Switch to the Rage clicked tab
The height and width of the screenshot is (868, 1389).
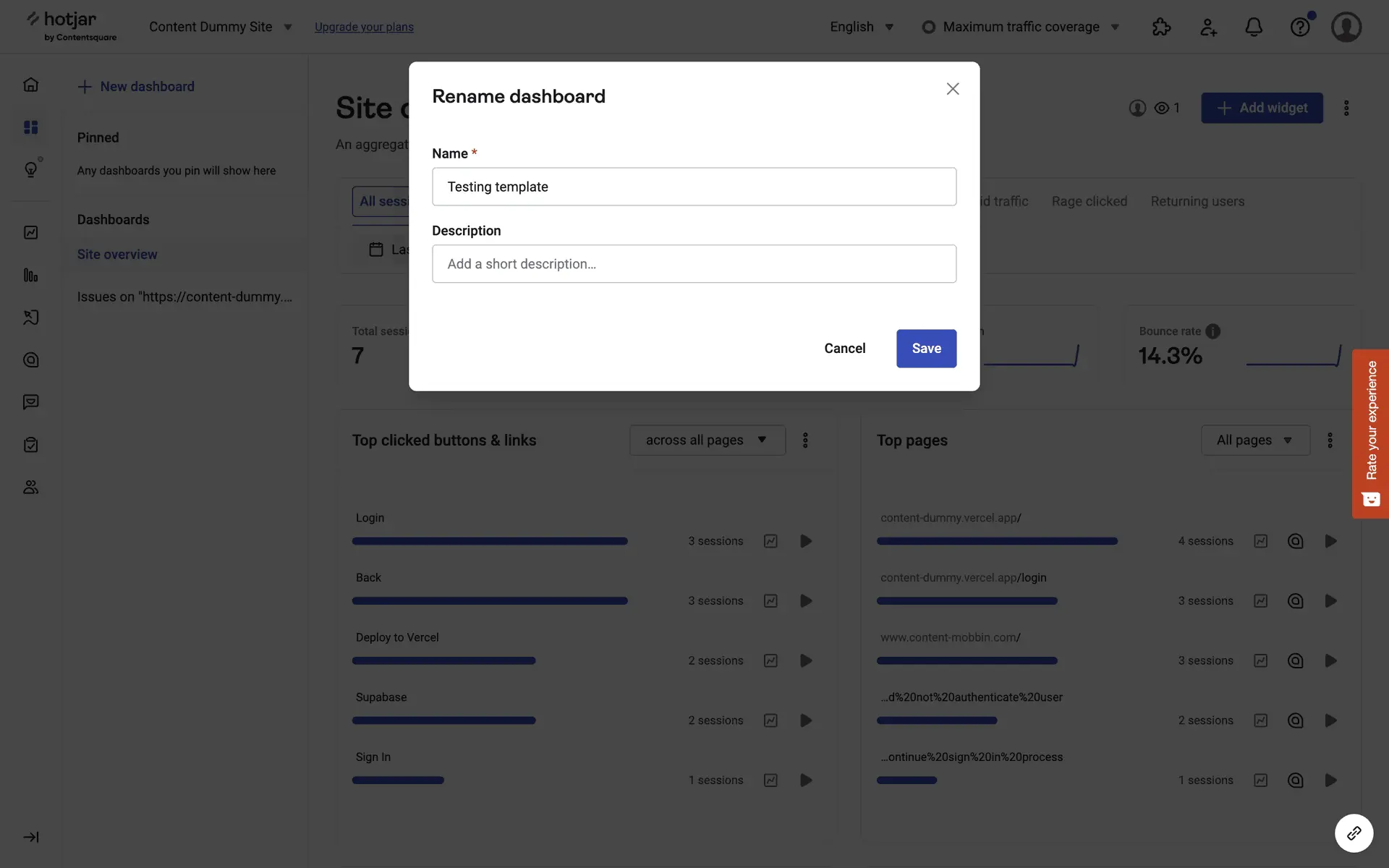[x=1089, y=201]
